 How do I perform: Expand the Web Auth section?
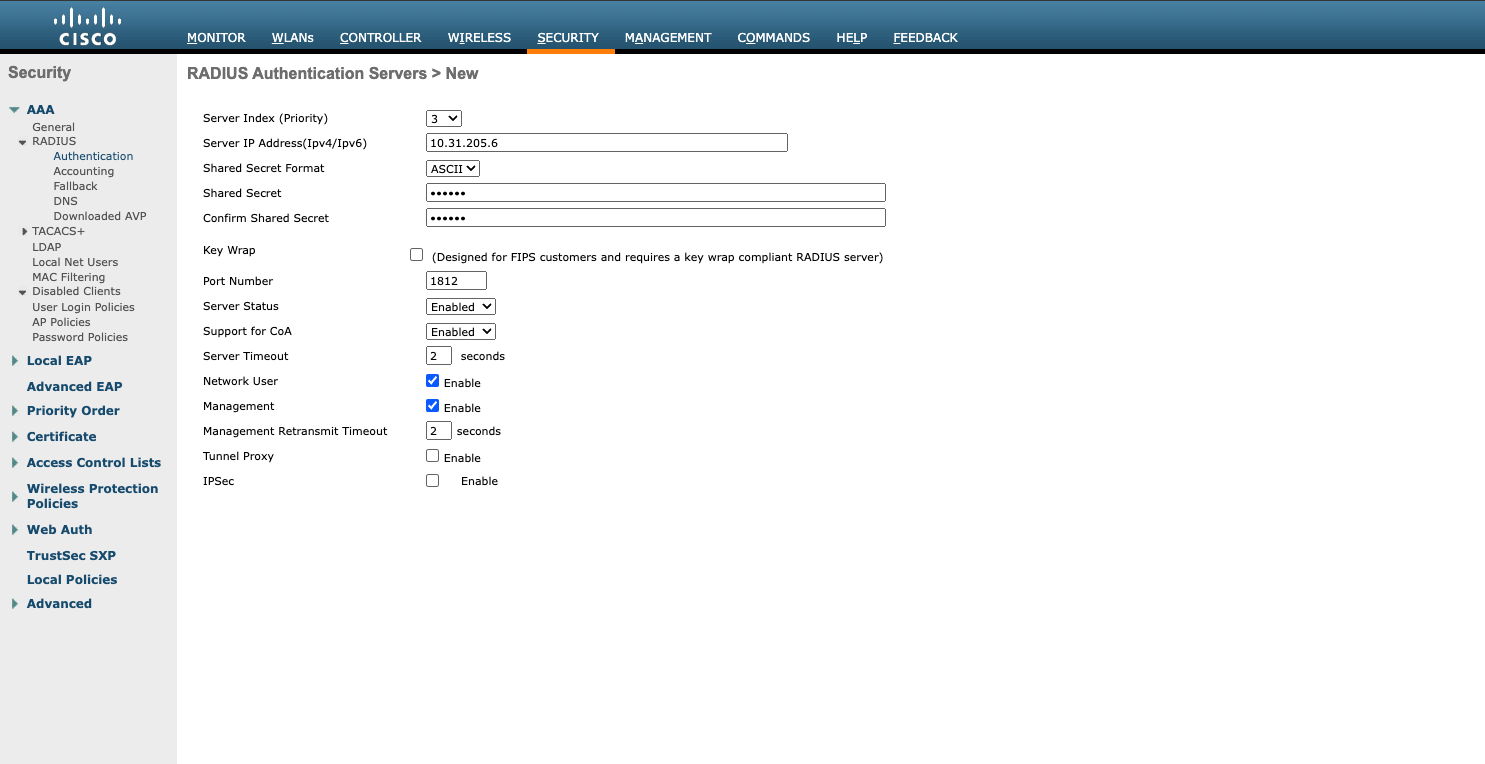click(14, 530)
